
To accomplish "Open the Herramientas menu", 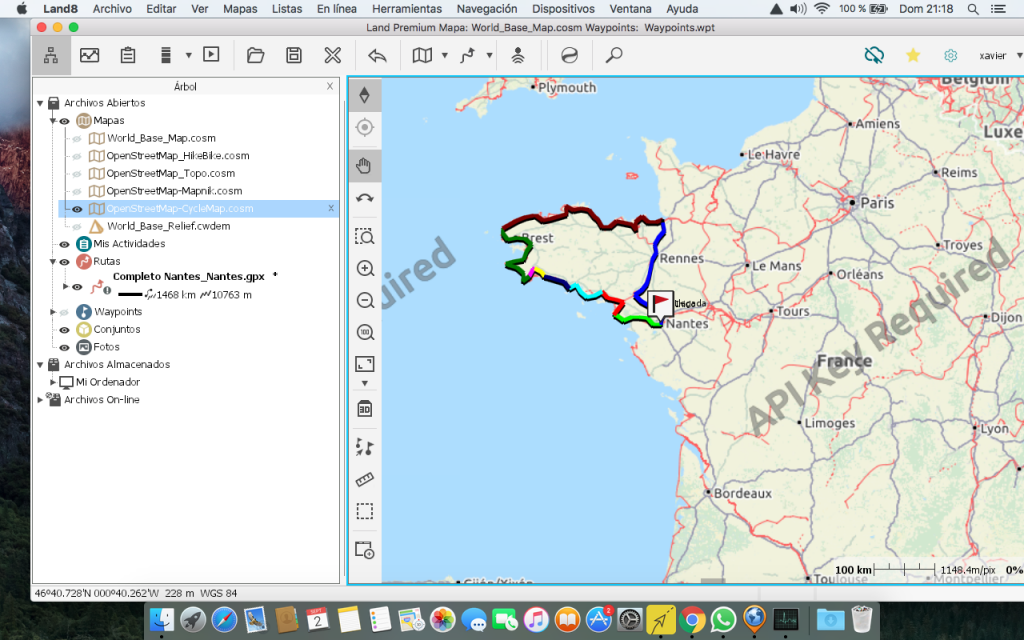I will pyautogui.click(x=406, y=9).
